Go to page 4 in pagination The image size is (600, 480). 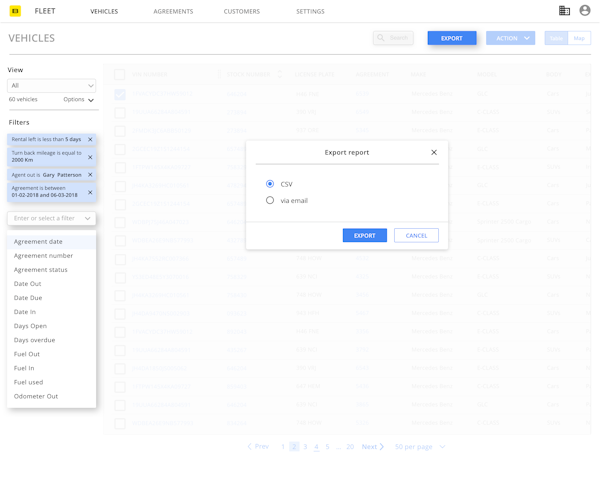(x=316, y=447)
